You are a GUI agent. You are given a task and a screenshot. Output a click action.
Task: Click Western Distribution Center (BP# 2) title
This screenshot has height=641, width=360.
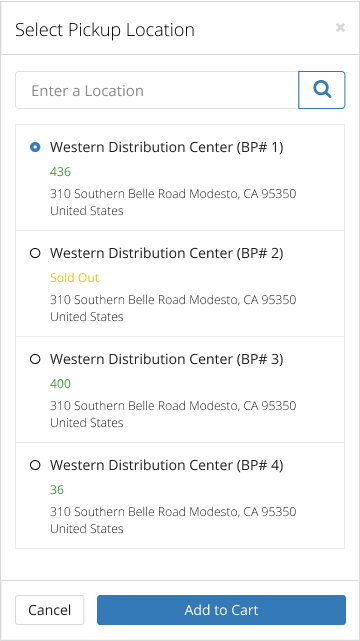[166, 253]
